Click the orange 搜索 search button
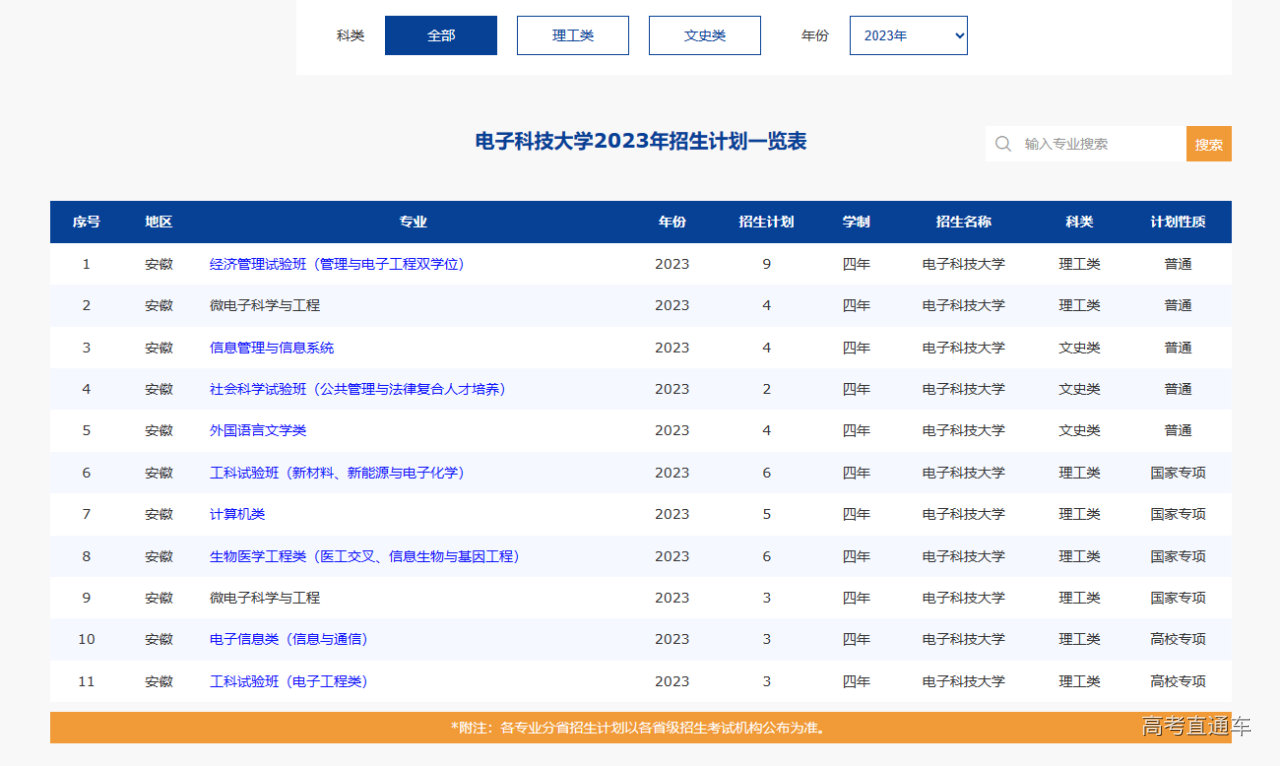1280x766 pixels. tap(1209, 144)
